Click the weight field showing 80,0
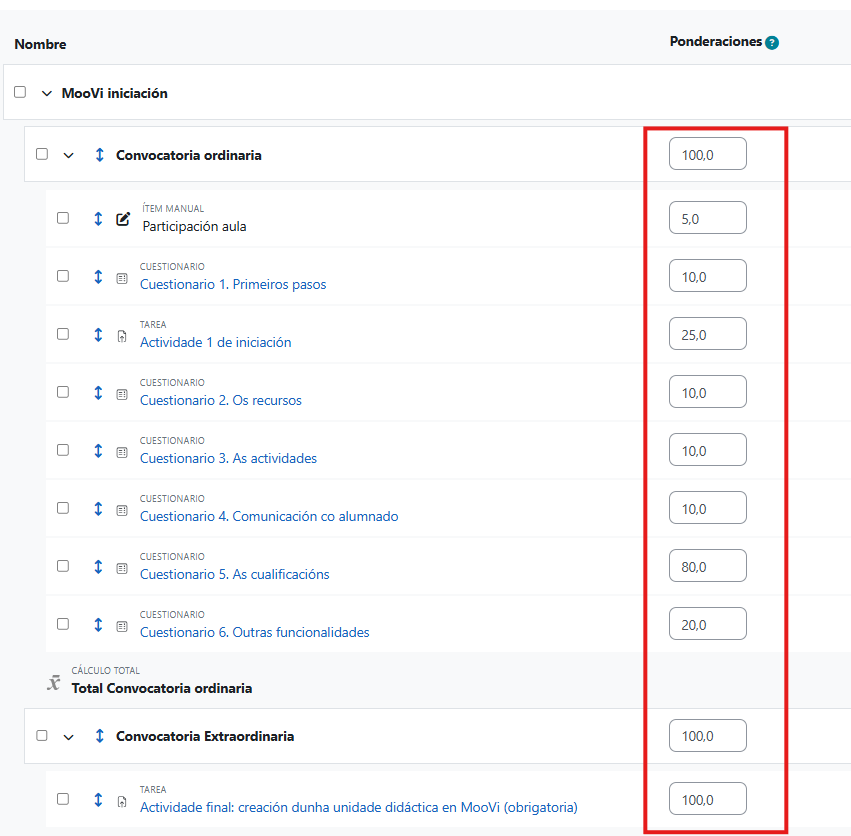 (707, 566)
